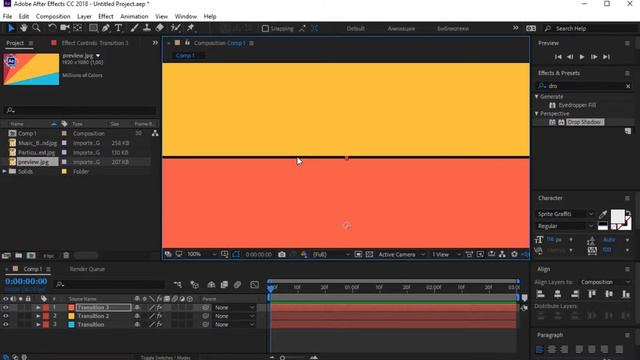Open the Full resolution dropdown

[x=331, y=254]
